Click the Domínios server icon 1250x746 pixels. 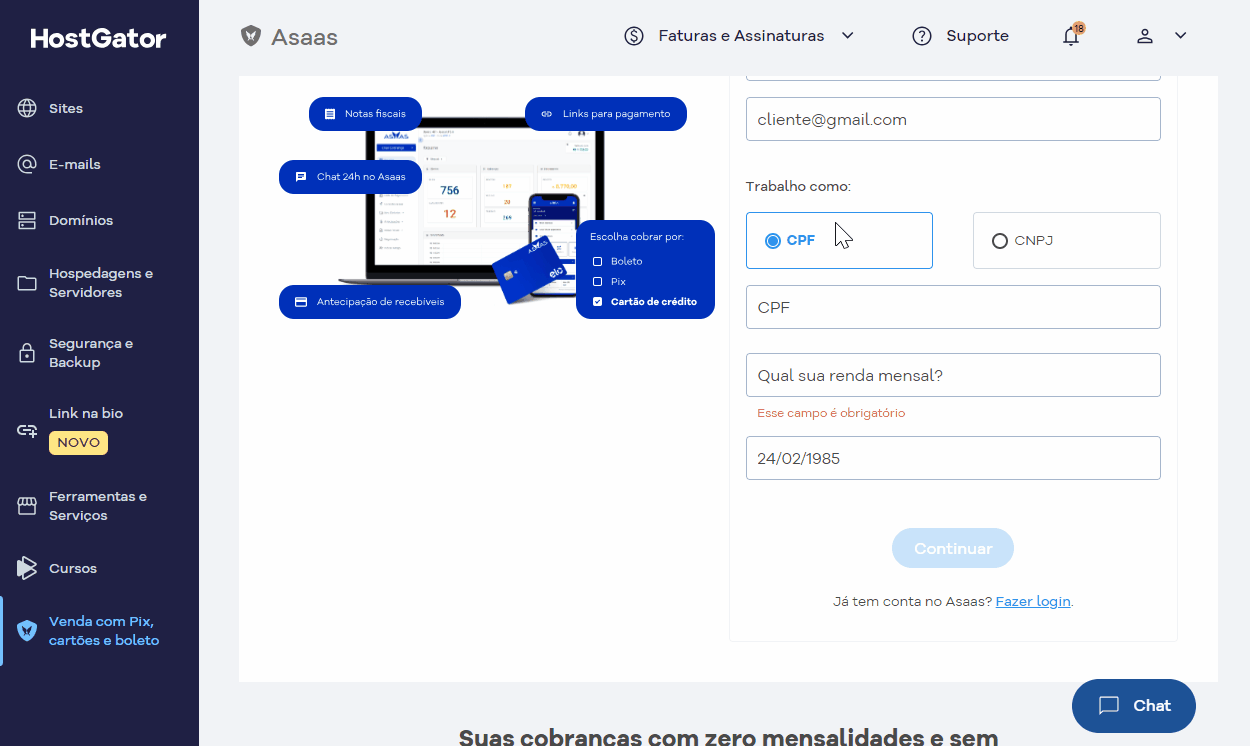[27, 220]
